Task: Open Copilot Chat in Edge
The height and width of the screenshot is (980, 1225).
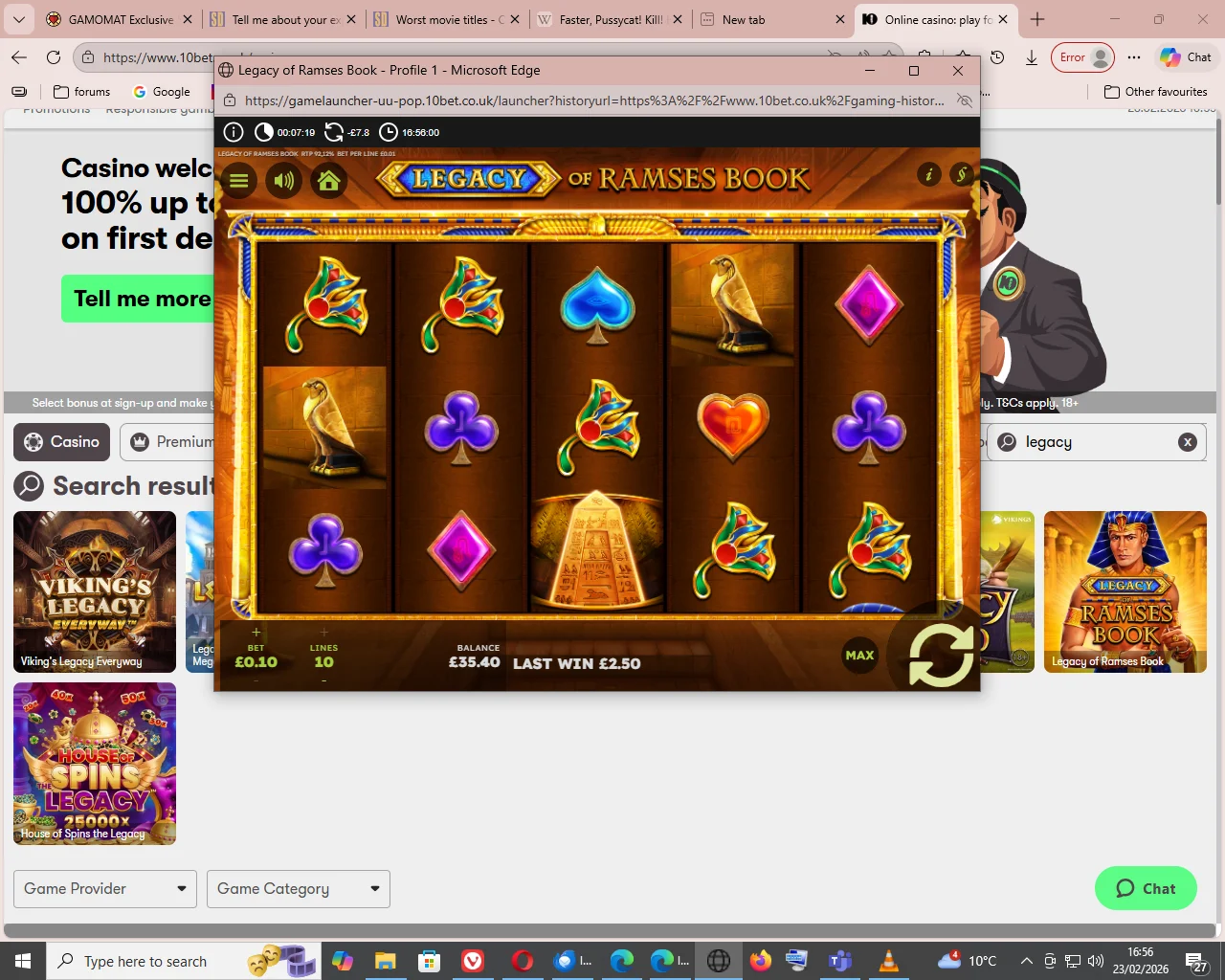Action: tap(1186, 57)
